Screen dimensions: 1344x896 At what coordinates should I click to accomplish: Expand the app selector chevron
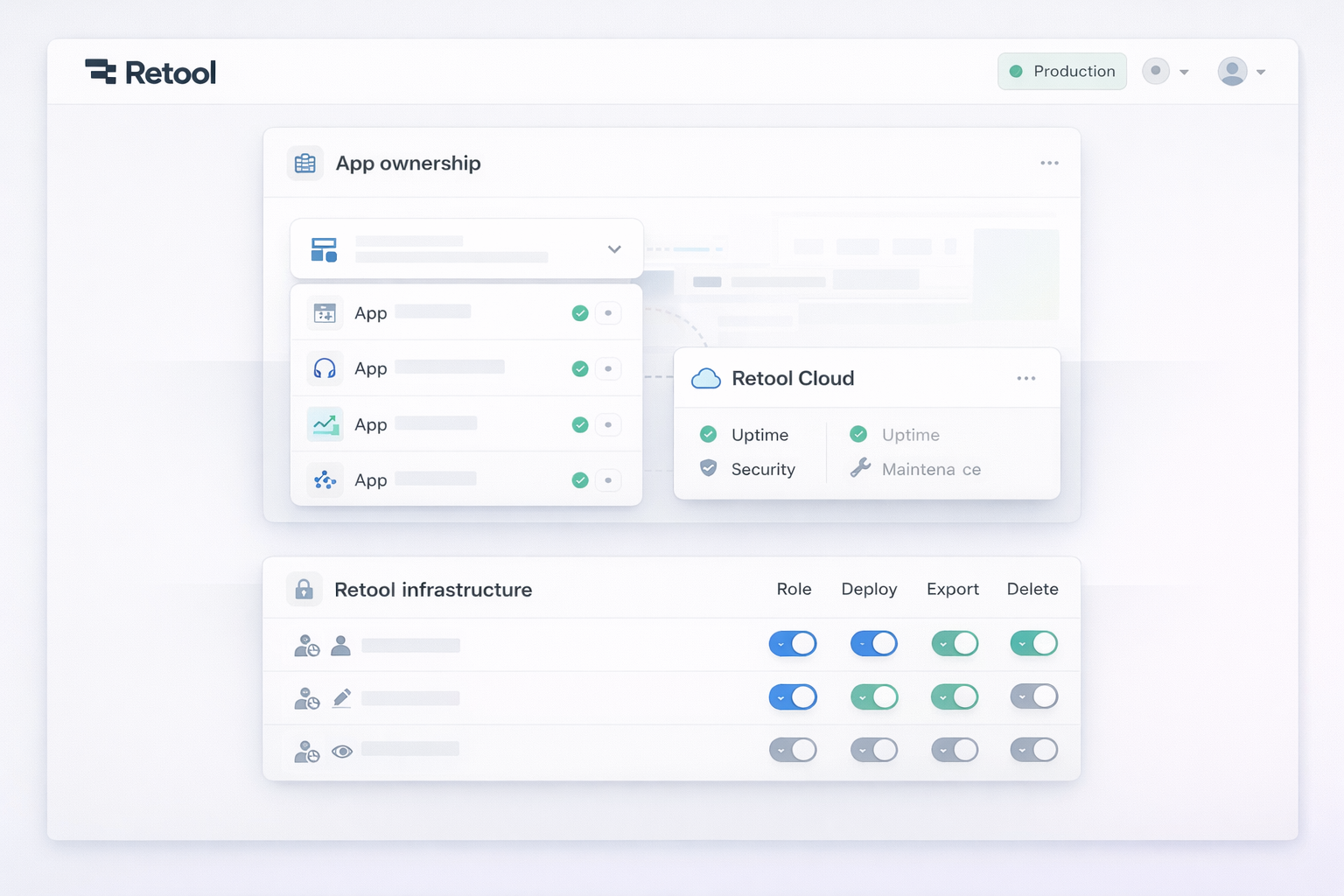pyautogui.click(x=614, y=249)
